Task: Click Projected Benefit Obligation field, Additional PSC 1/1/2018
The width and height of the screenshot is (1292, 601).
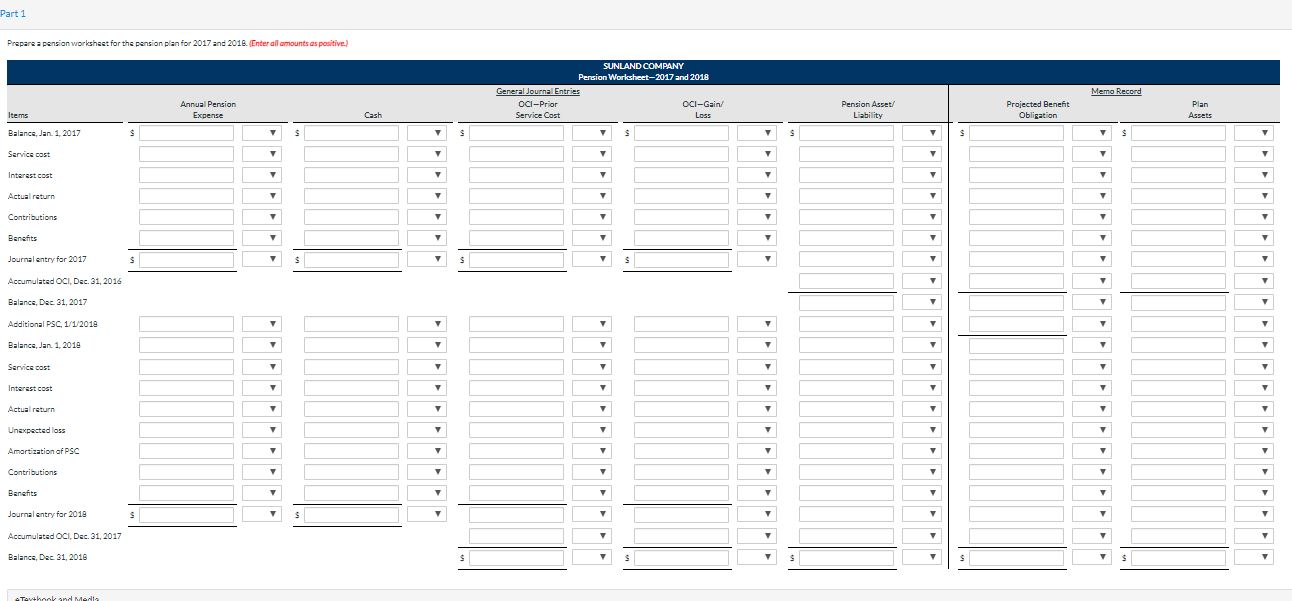Action: point(1016,324)
